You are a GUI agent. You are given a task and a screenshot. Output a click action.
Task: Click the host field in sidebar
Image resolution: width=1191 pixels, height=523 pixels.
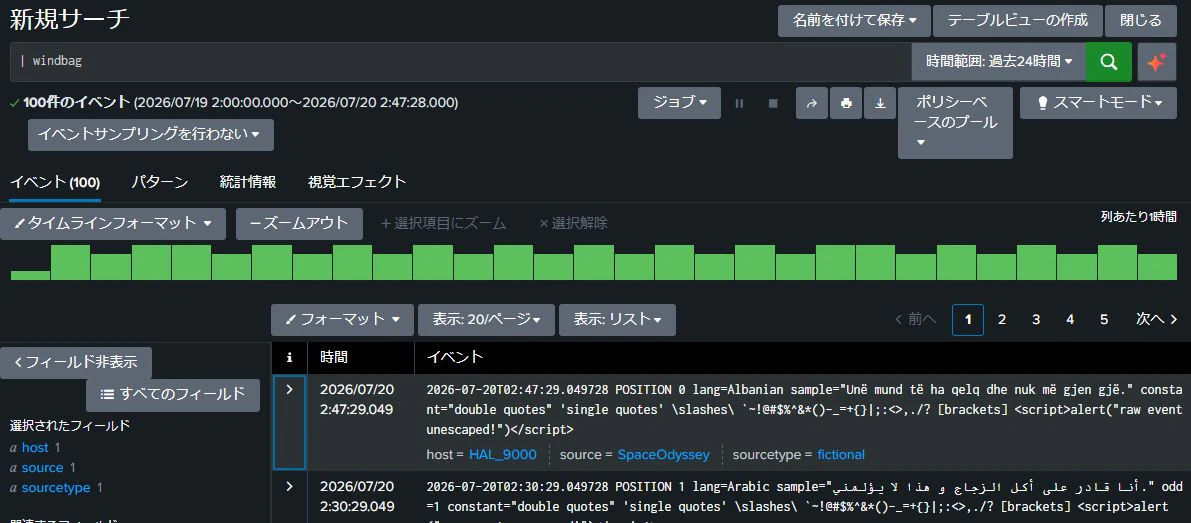click(36, 447)
